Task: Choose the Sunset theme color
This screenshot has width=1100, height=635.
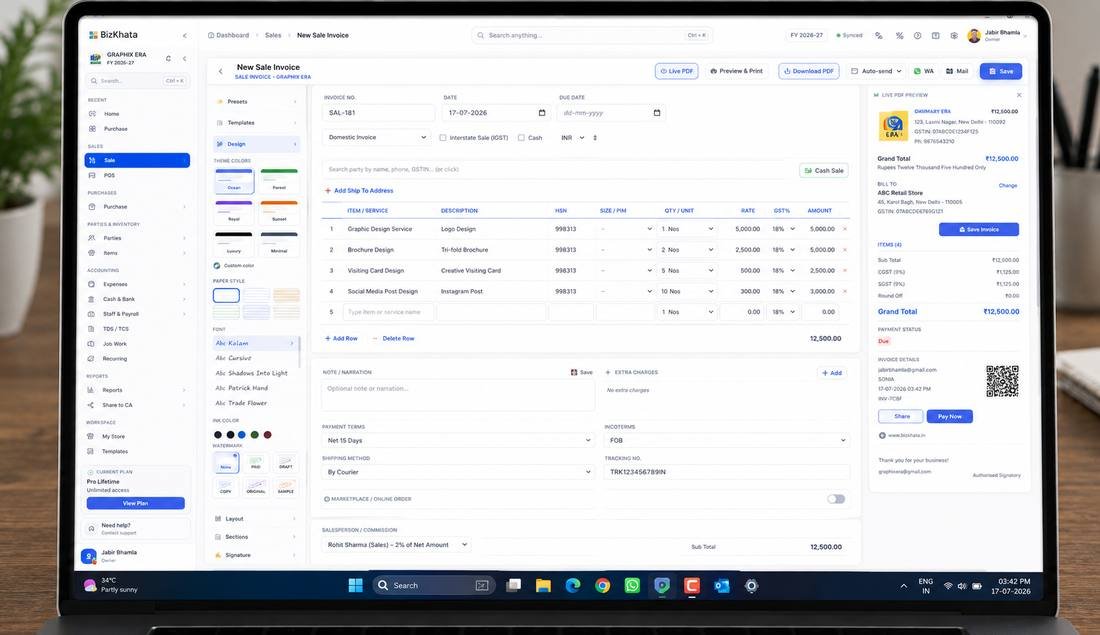Action: [x=279, y=212]
